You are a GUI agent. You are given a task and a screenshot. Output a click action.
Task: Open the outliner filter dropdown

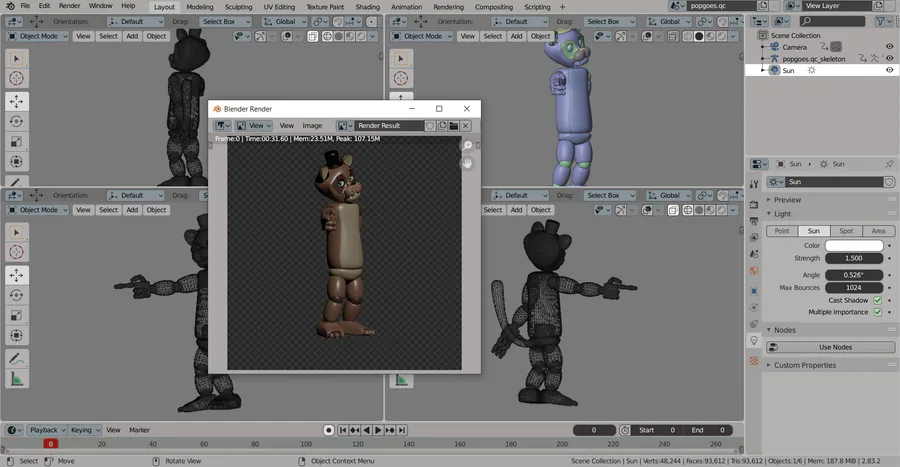coord(883,21)
